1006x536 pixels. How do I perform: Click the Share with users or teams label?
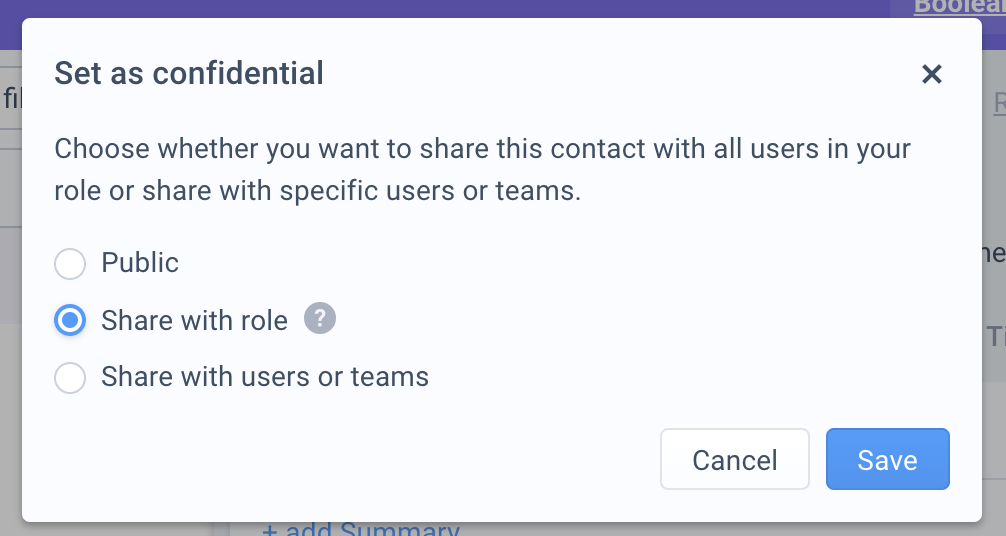coord(265,377)
